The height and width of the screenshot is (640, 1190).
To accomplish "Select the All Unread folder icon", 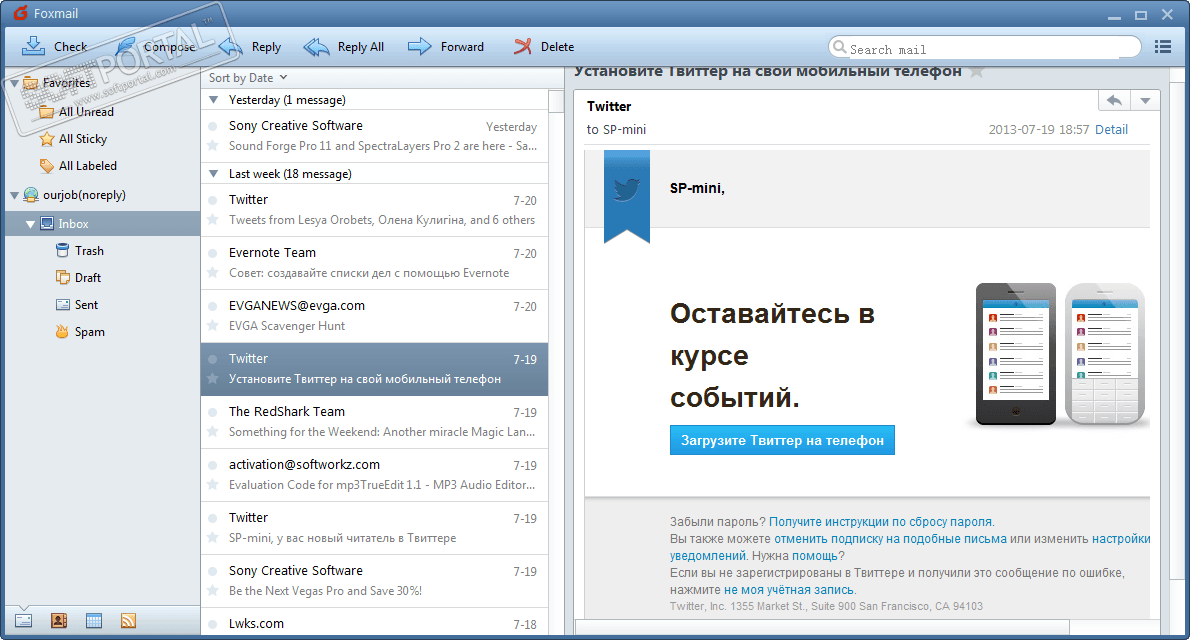I will point(46,112).
